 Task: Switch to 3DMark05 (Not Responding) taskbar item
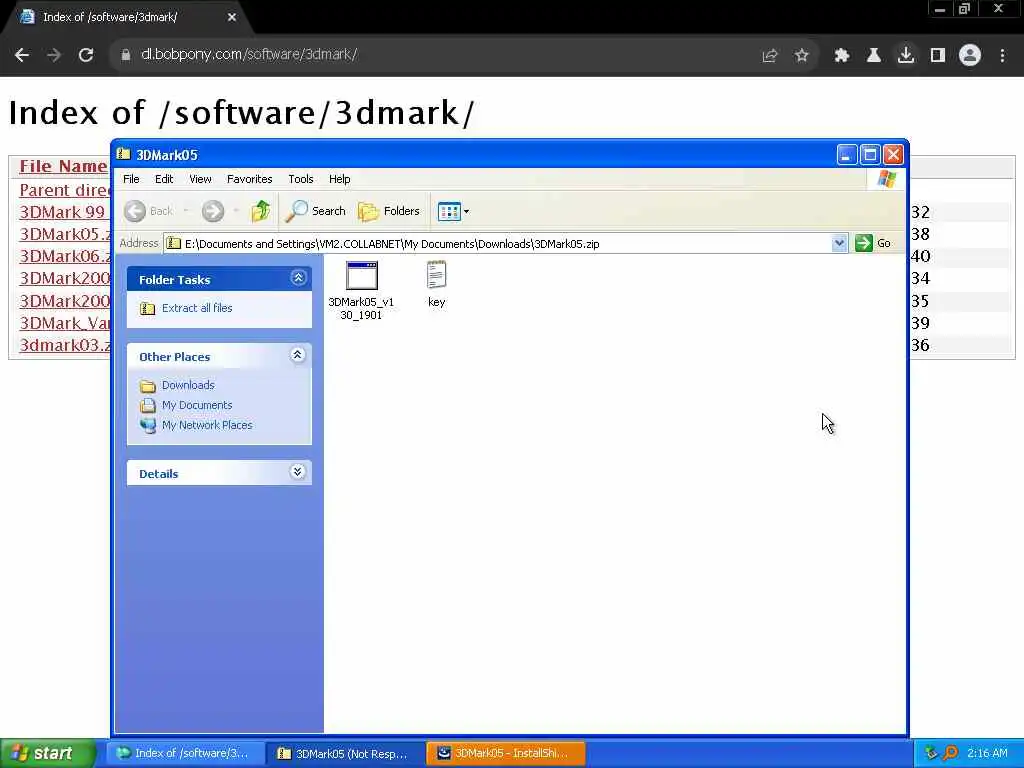(345, 754)
